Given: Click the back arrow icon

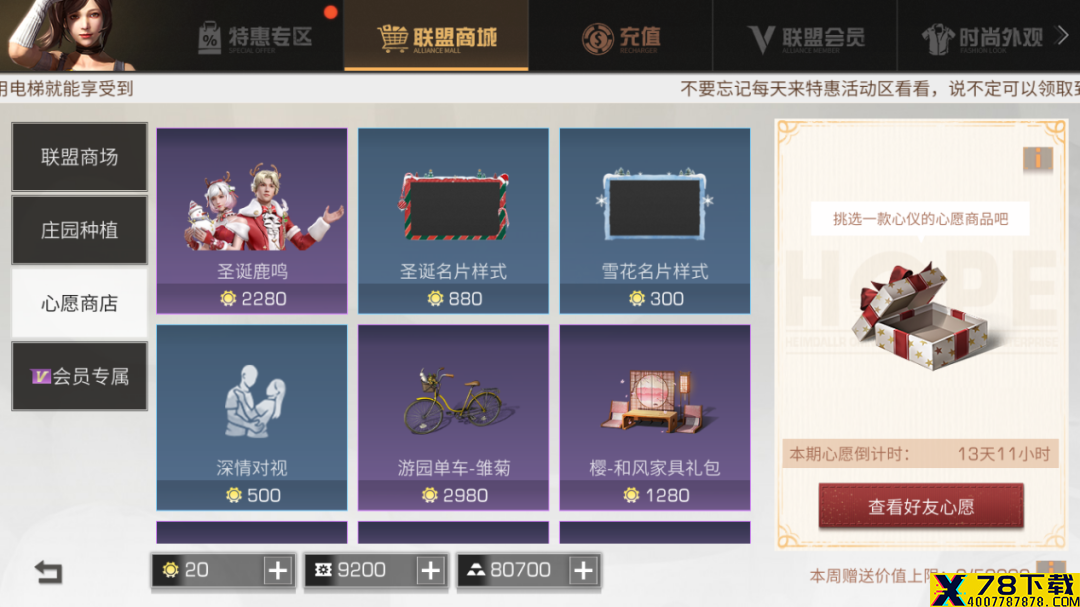Looking at the screenshot, I should pos(48,572).
